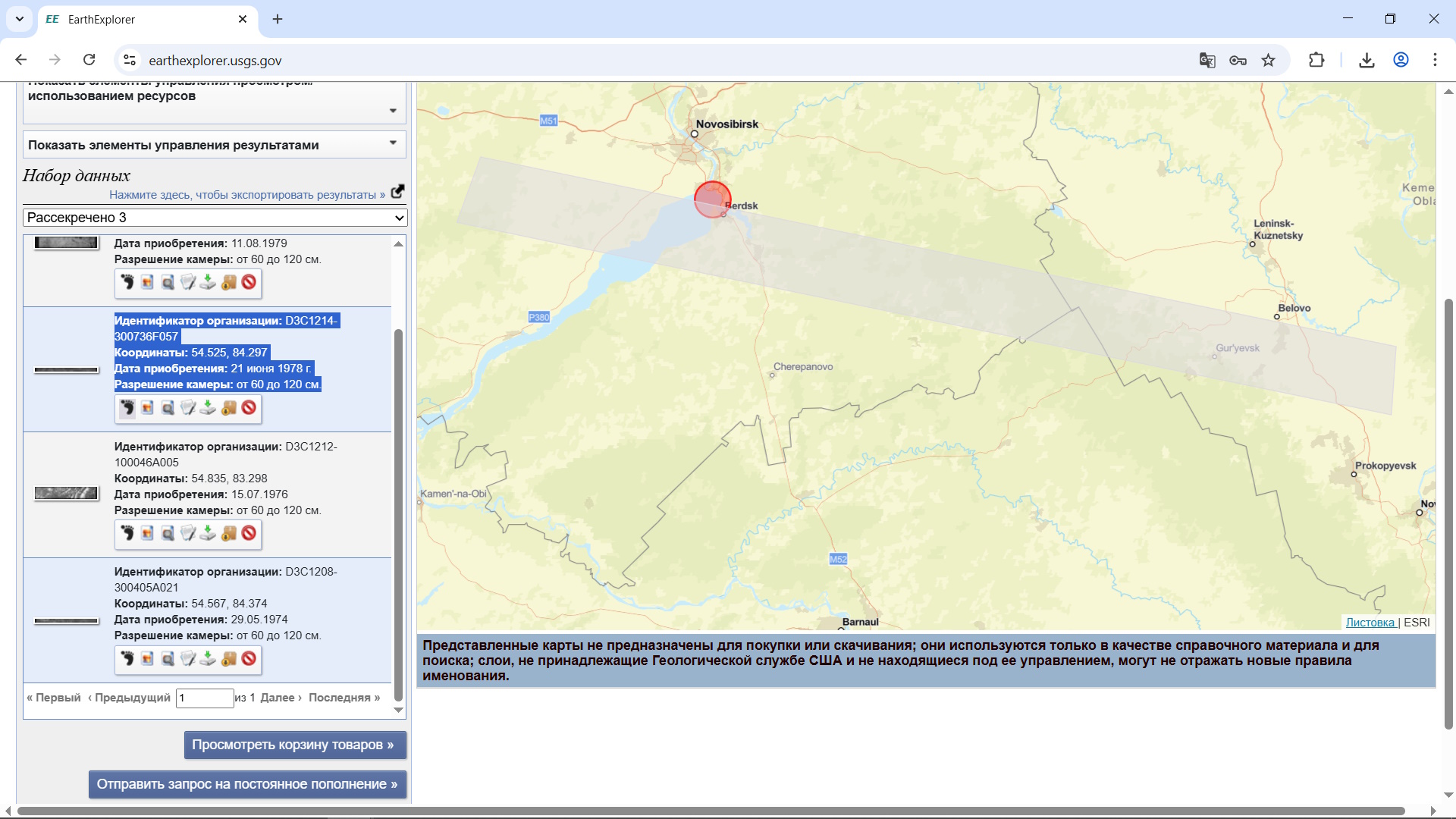The image size is (1456, 819).
Task: Compare browse icon for 29.05.1974 scene
Action: point(188,659)
